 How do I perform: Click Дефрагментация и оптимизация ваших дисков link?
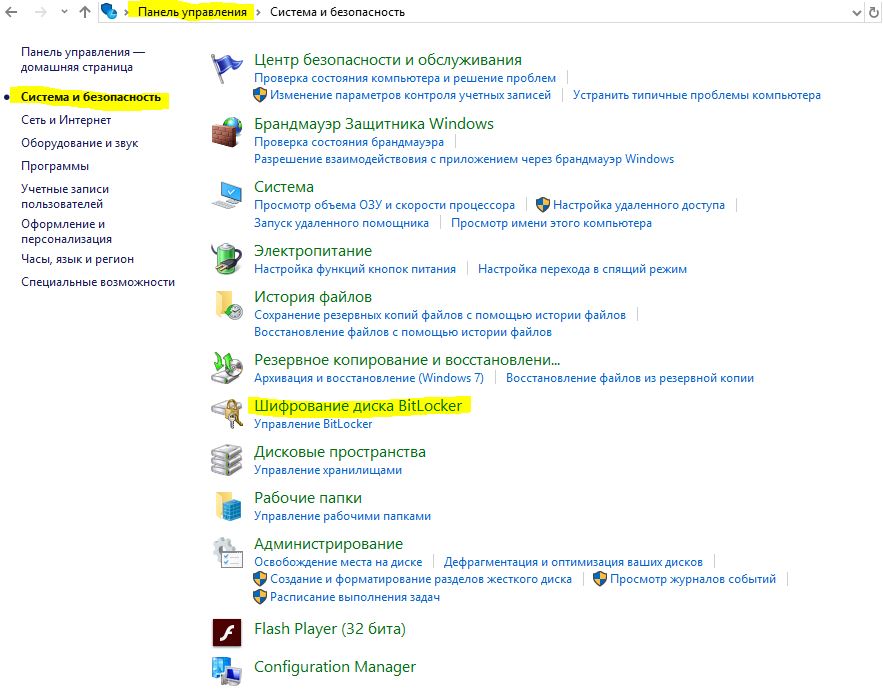coord(573,562)
